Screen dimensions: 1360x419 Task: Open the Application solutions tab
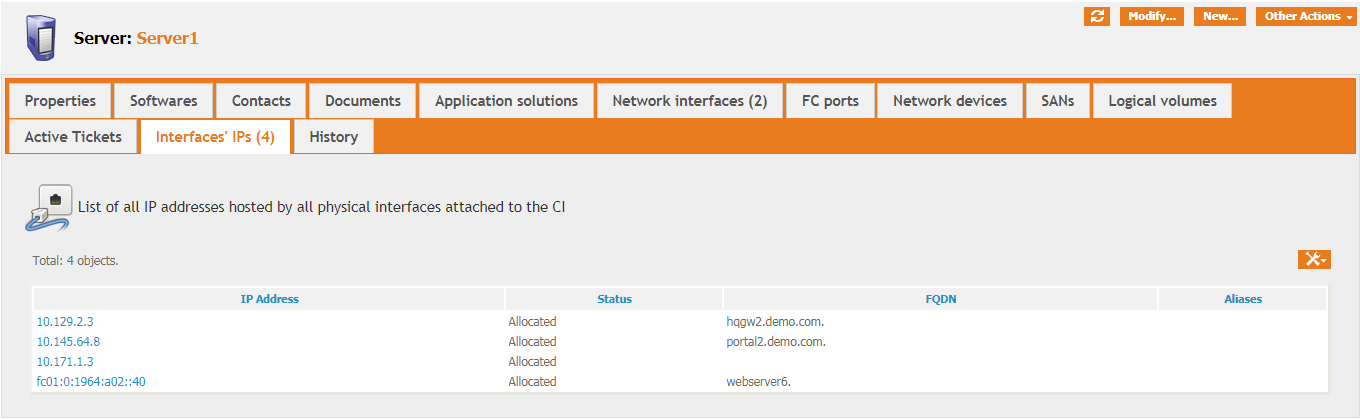click(506, 101)
